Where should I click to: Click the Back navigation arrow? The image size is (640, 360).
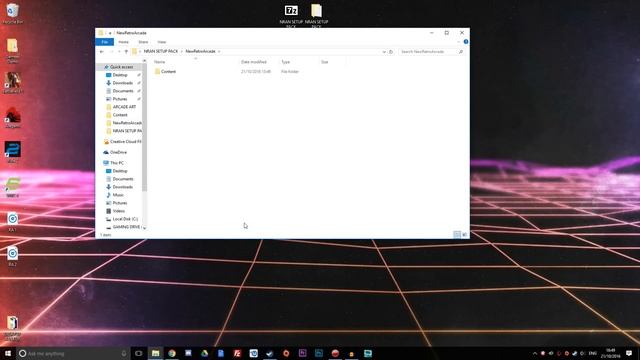point(102,52)
